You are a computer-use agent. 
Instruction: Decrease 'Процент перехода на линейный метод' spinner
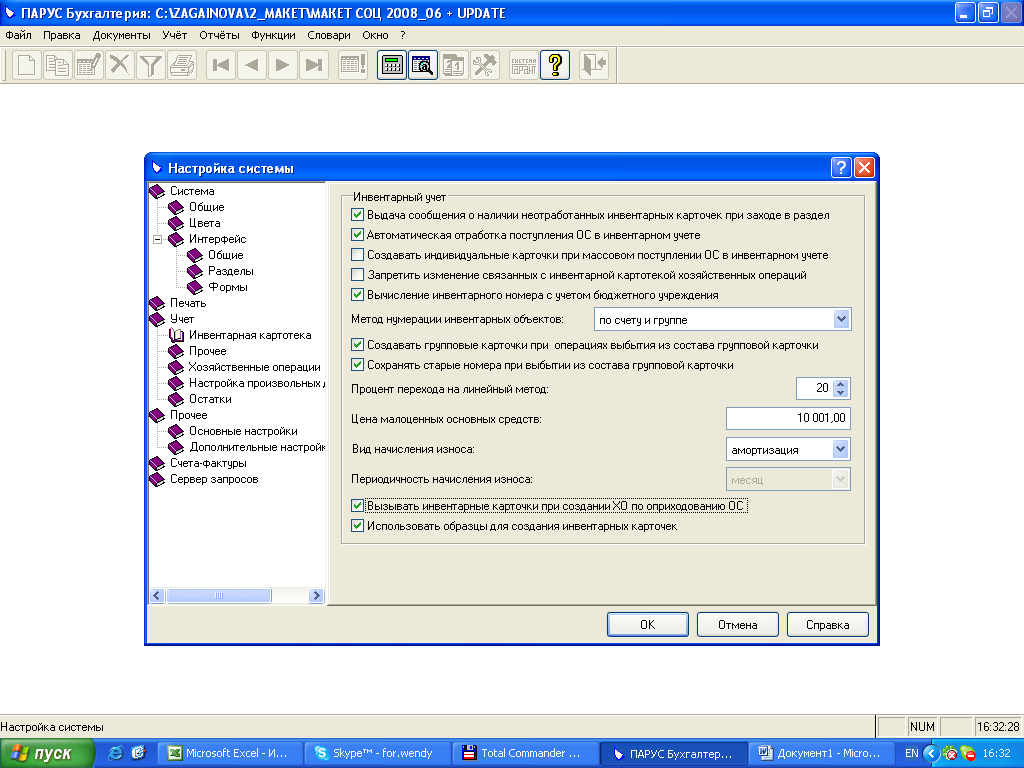[841, 393]
